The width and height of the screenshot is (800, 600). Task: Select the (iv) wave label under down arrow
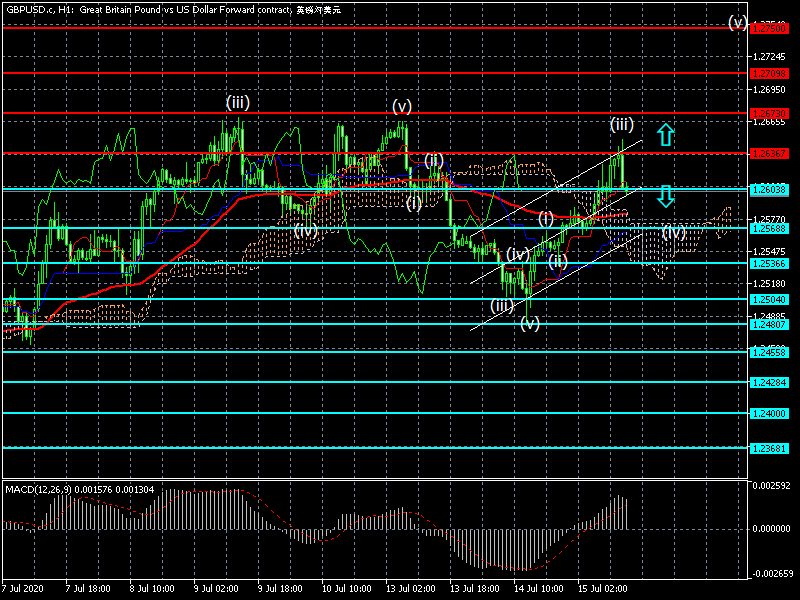(x=673, y=233)
